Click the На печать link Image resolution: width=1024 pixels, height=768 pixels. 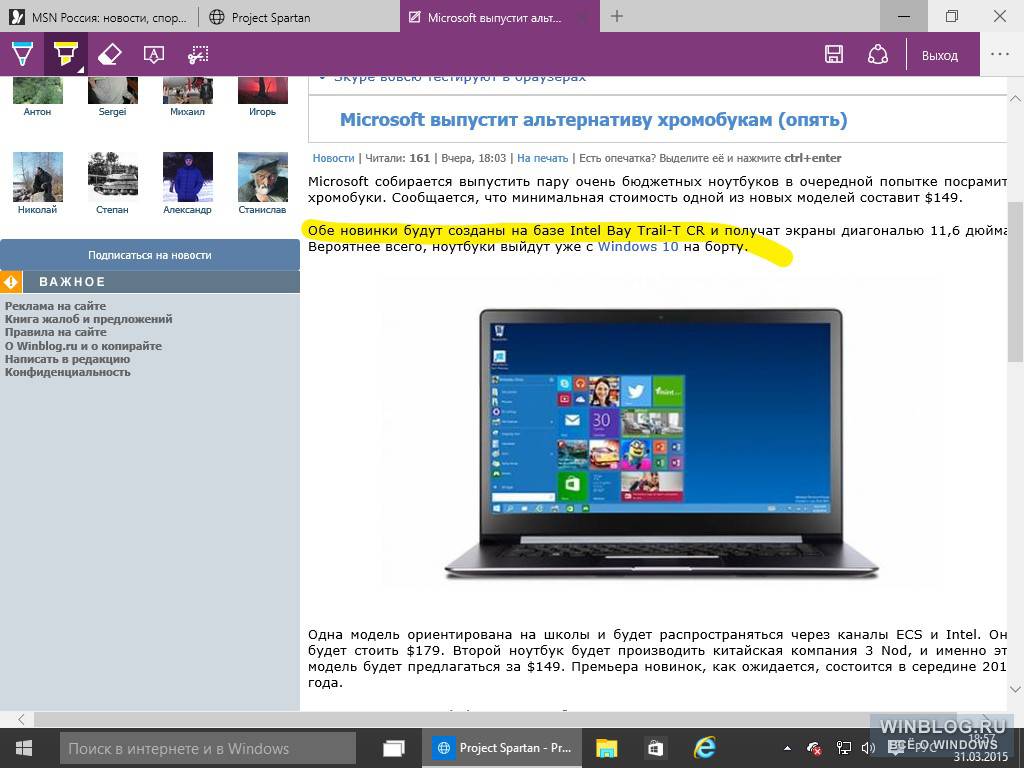(x=542, y=158)
